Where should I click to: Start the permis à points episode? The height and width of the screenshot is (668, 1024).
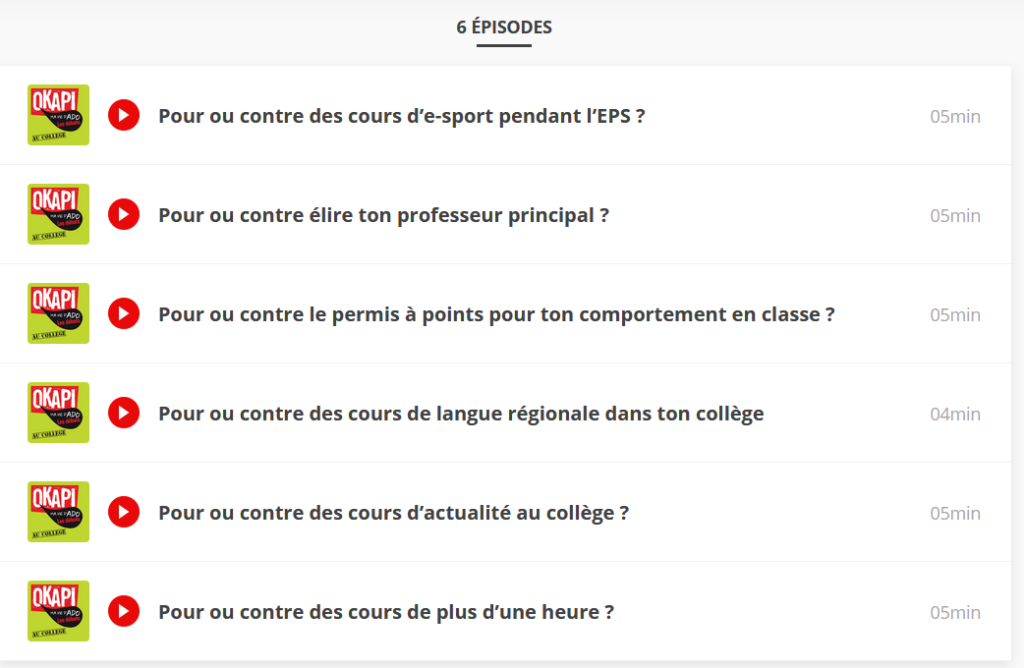point(124,314)
